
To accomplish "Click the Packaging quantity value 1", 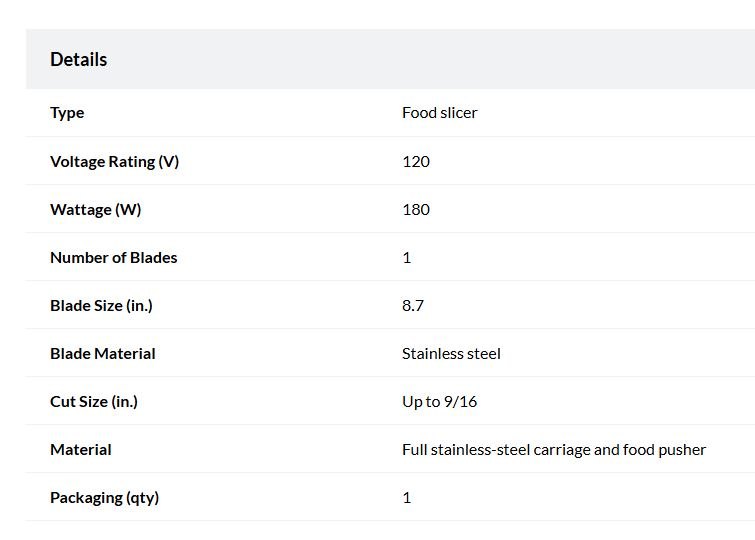I will (x=407, y=498).
